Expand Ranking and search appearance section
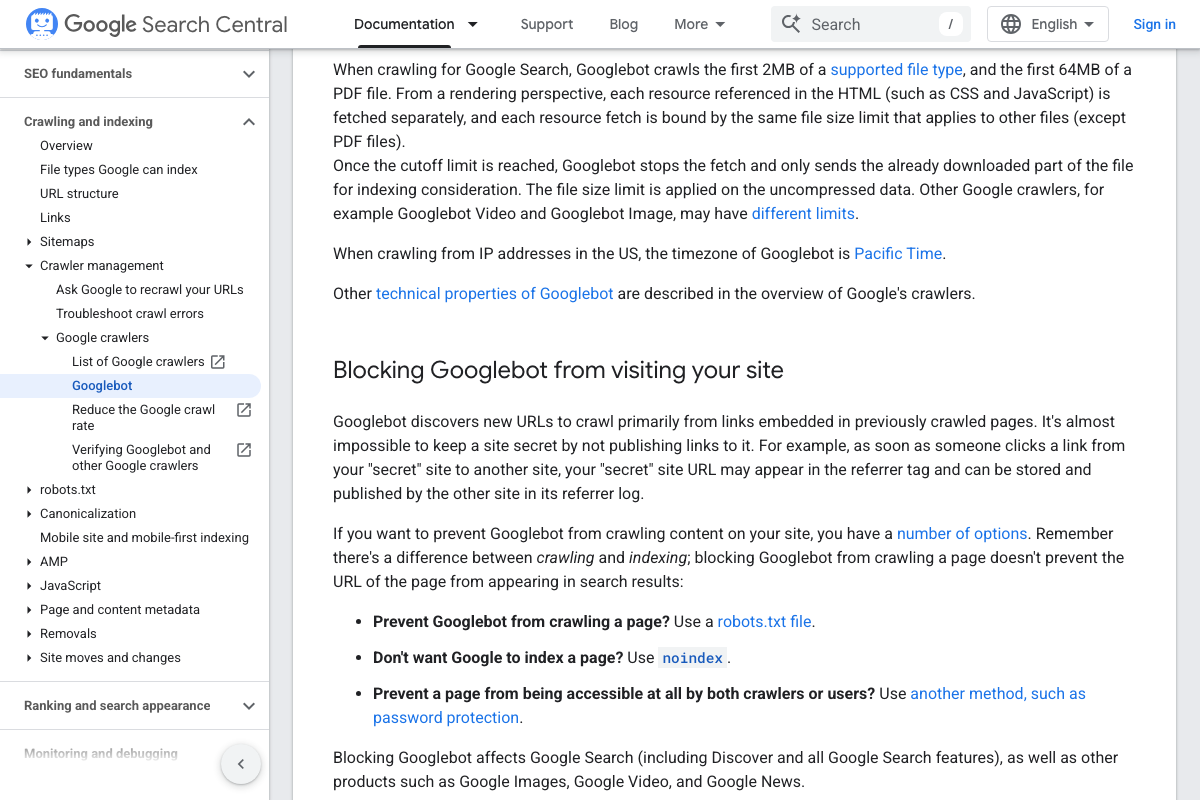The height and width of the screenshot is (800, 1200). (249, 706)
